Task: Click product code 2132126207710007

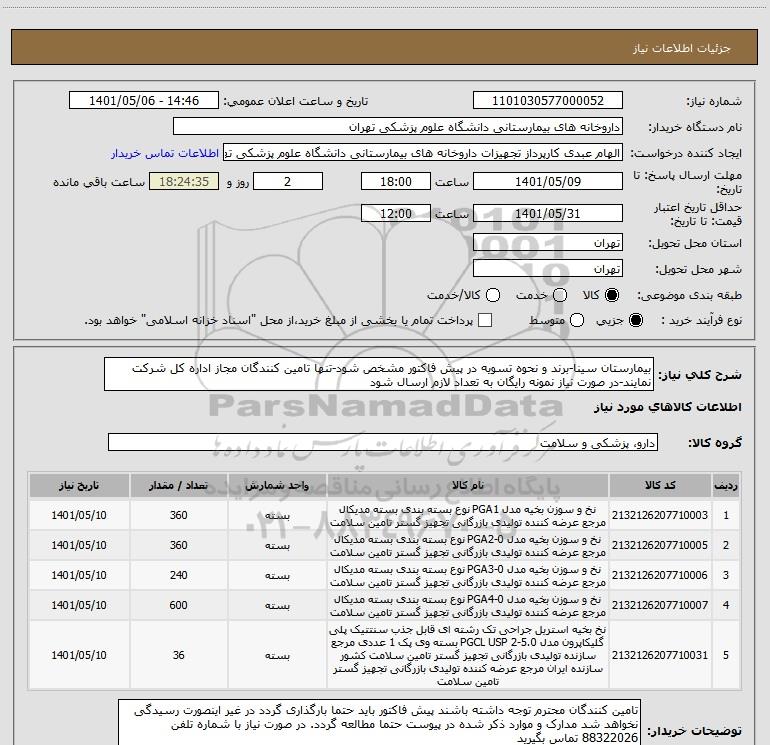Action: coord(660,605)
